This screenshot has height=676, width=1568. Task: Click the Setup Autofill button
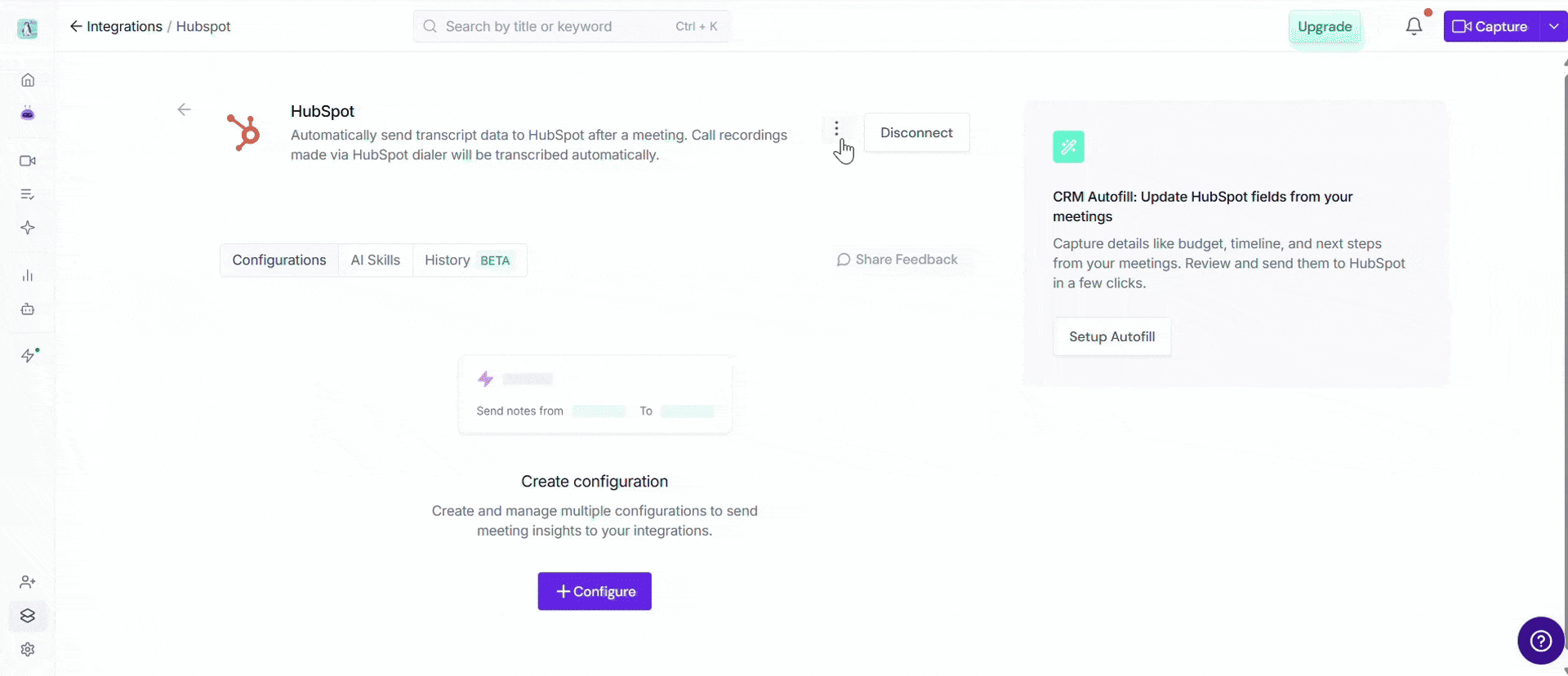tap(1111, 336)
